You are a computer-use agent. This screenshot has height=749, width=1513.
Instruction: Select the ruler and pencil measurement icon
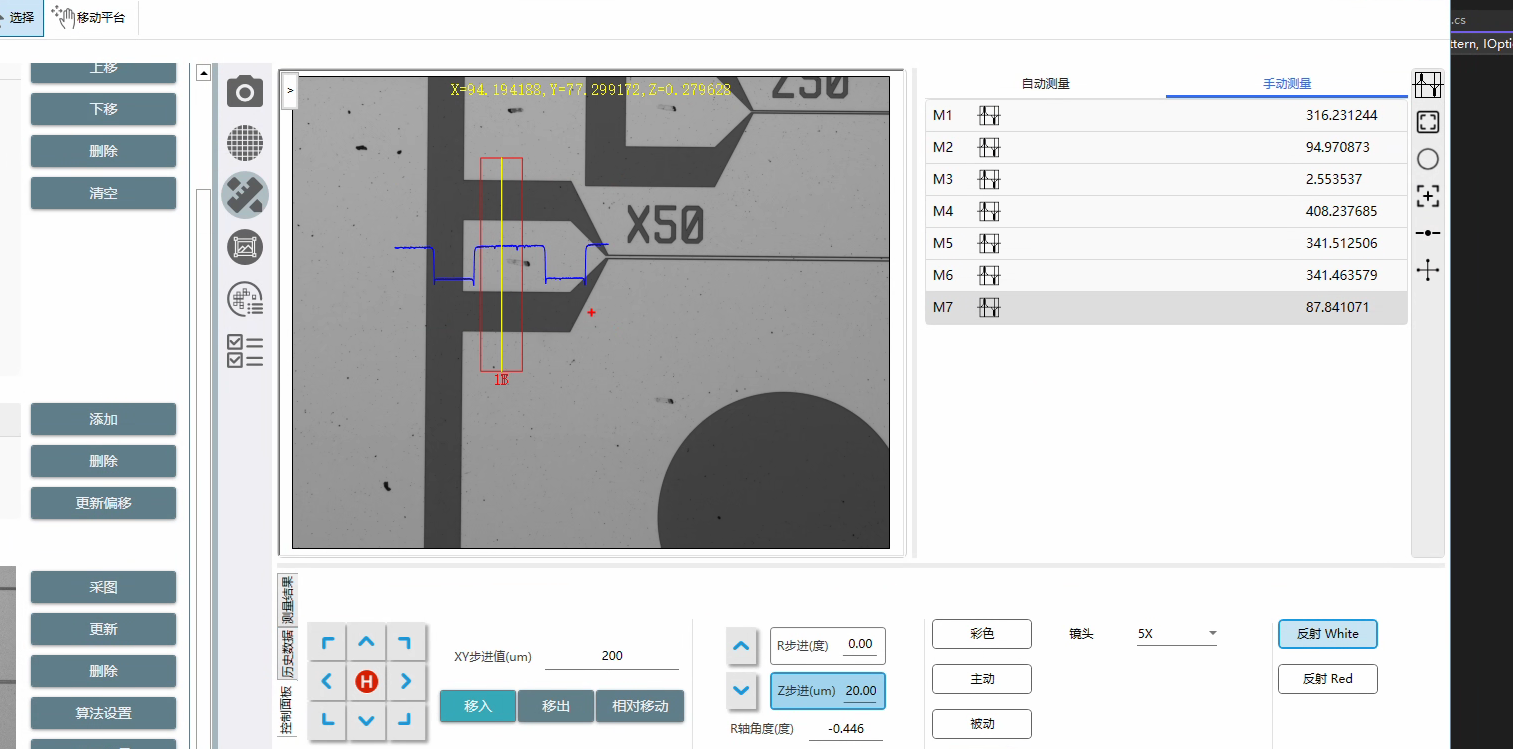245,195
